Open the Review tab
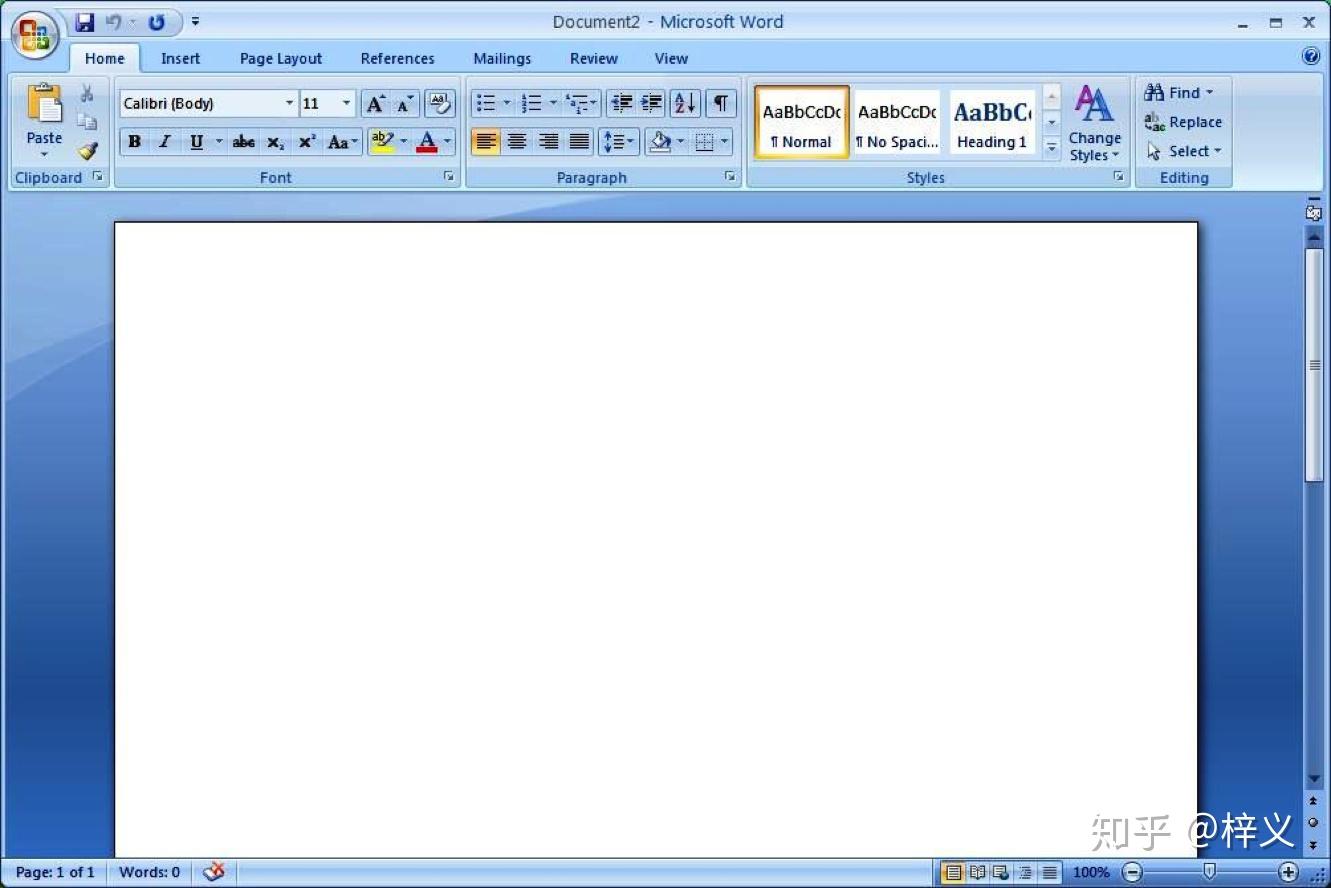 pyautogui.click(x=594, y=59)
